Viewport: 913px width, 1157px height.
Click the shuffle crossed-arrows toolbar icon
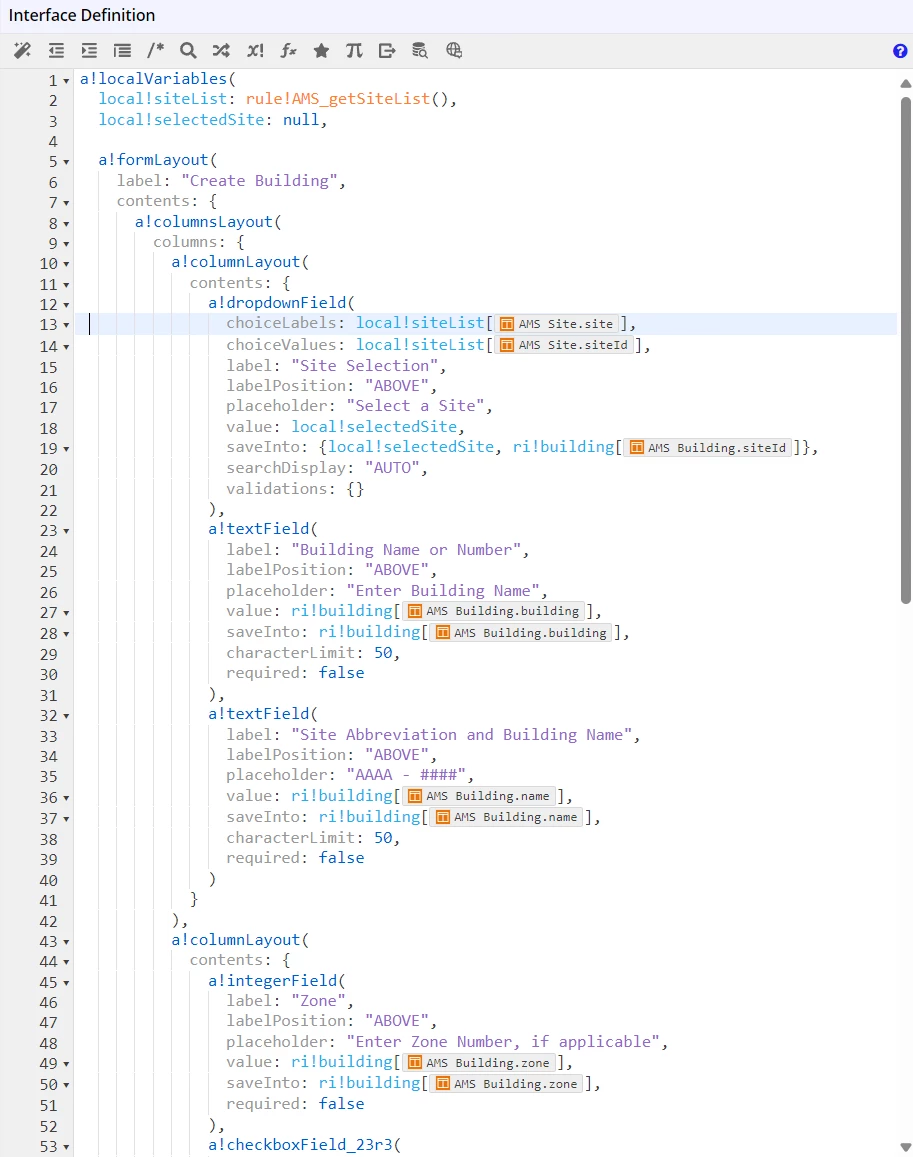(x=221, y=50)
